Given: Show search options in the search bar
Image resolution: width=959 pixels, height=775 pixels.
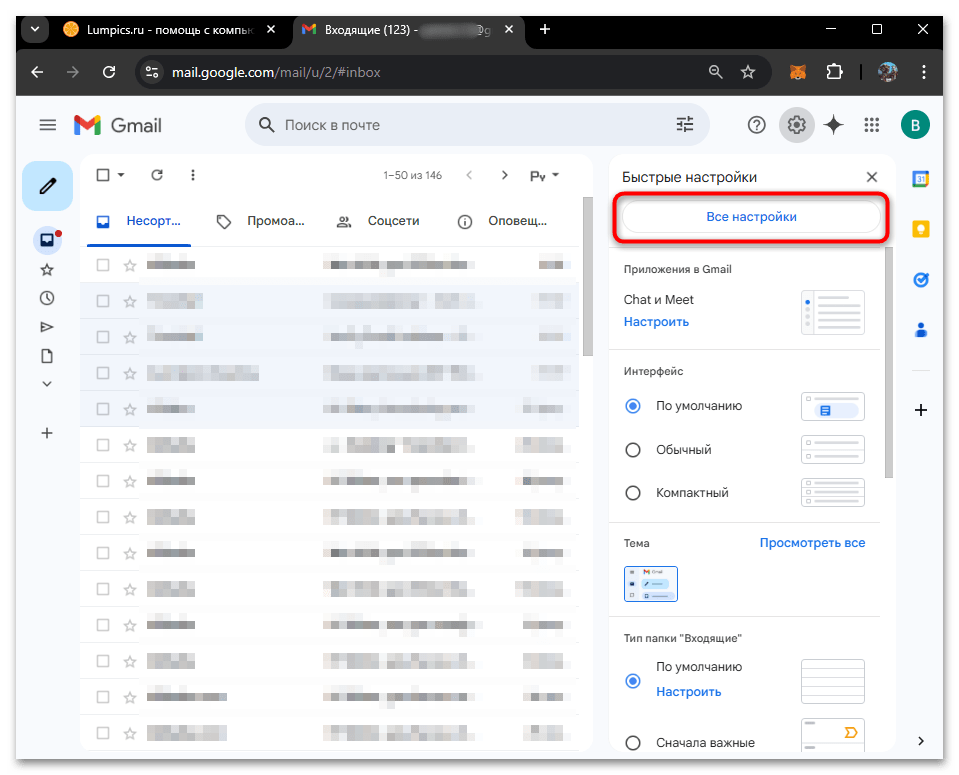Looking at the screenshot, I should 685,125.
